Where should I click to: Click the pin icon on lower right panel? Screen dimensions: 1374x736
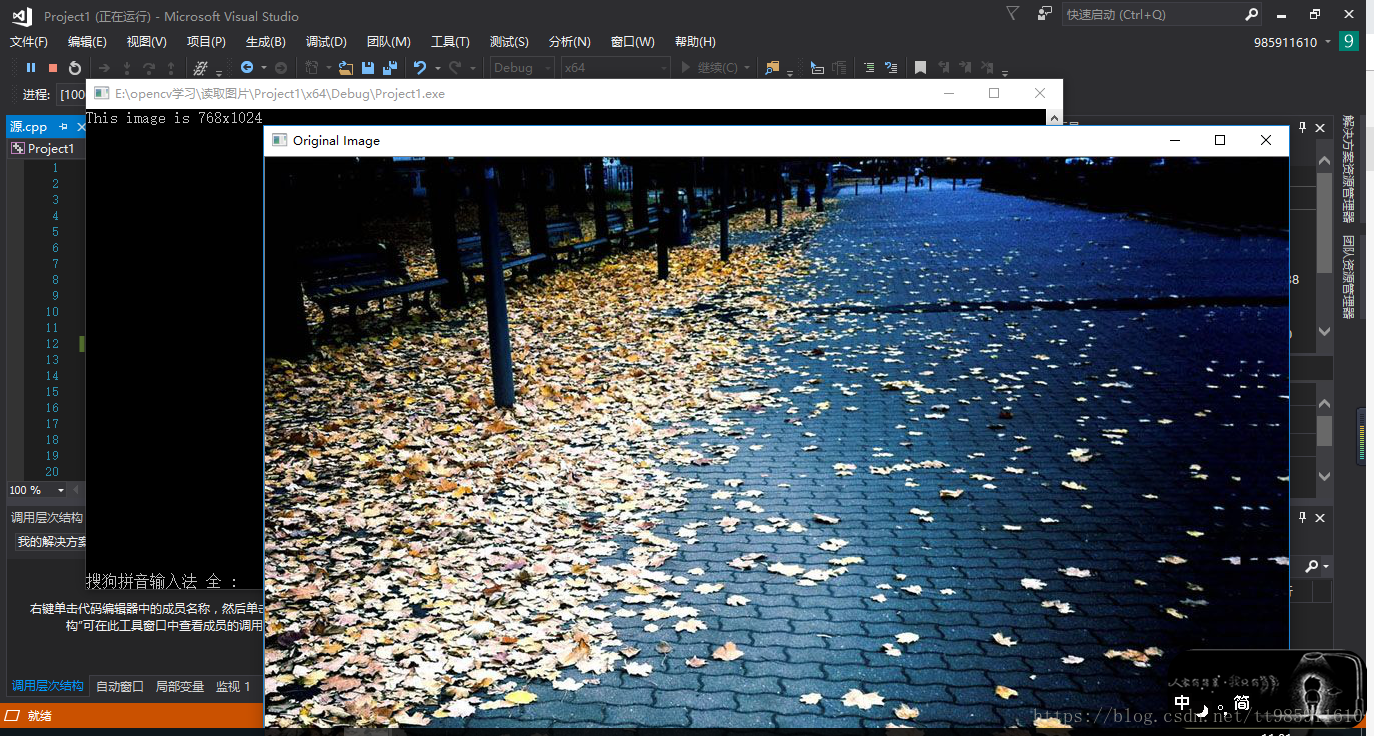tap(1302, 517)
